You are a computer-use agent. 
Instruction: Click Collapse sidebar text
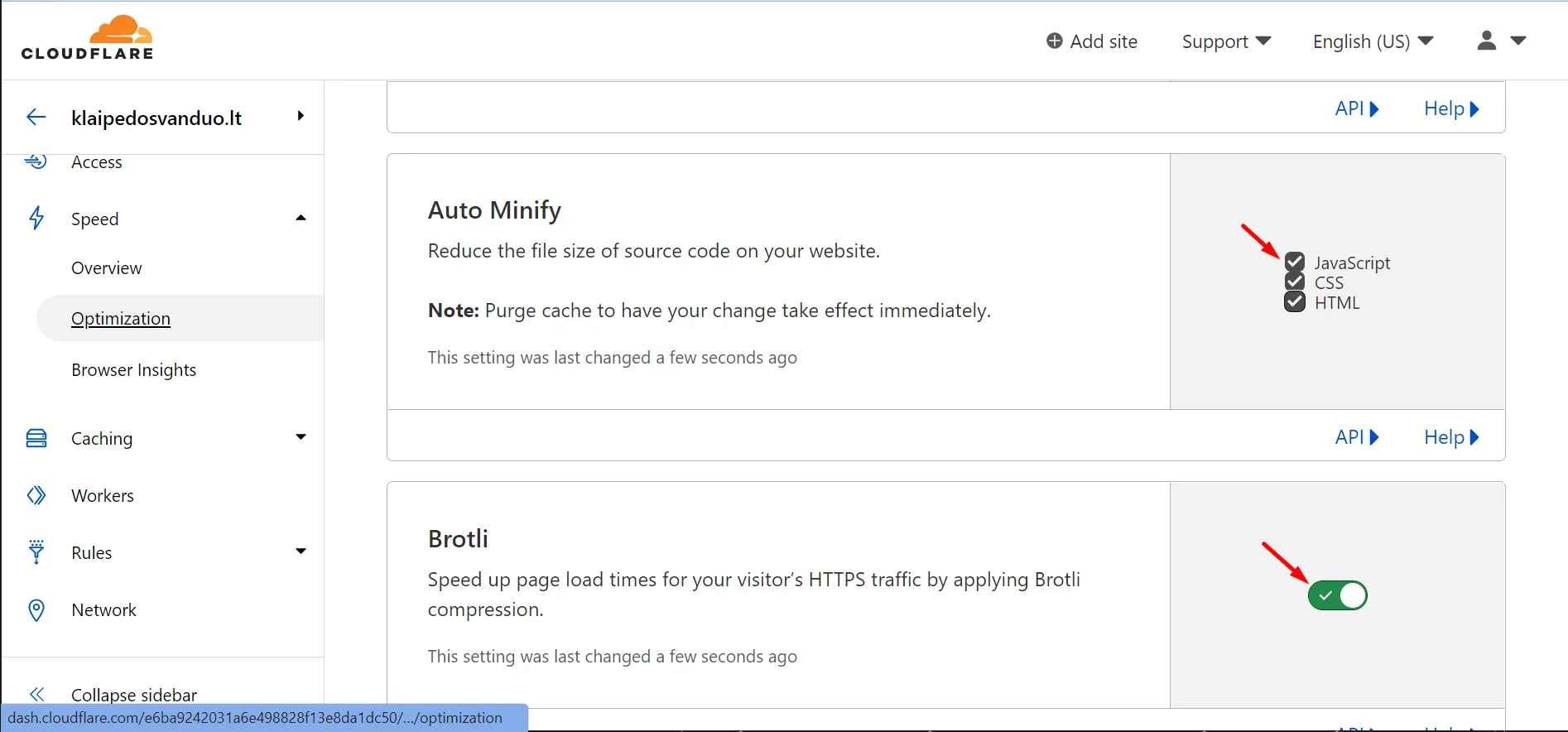pyautogui.click(x=134, y=695)
